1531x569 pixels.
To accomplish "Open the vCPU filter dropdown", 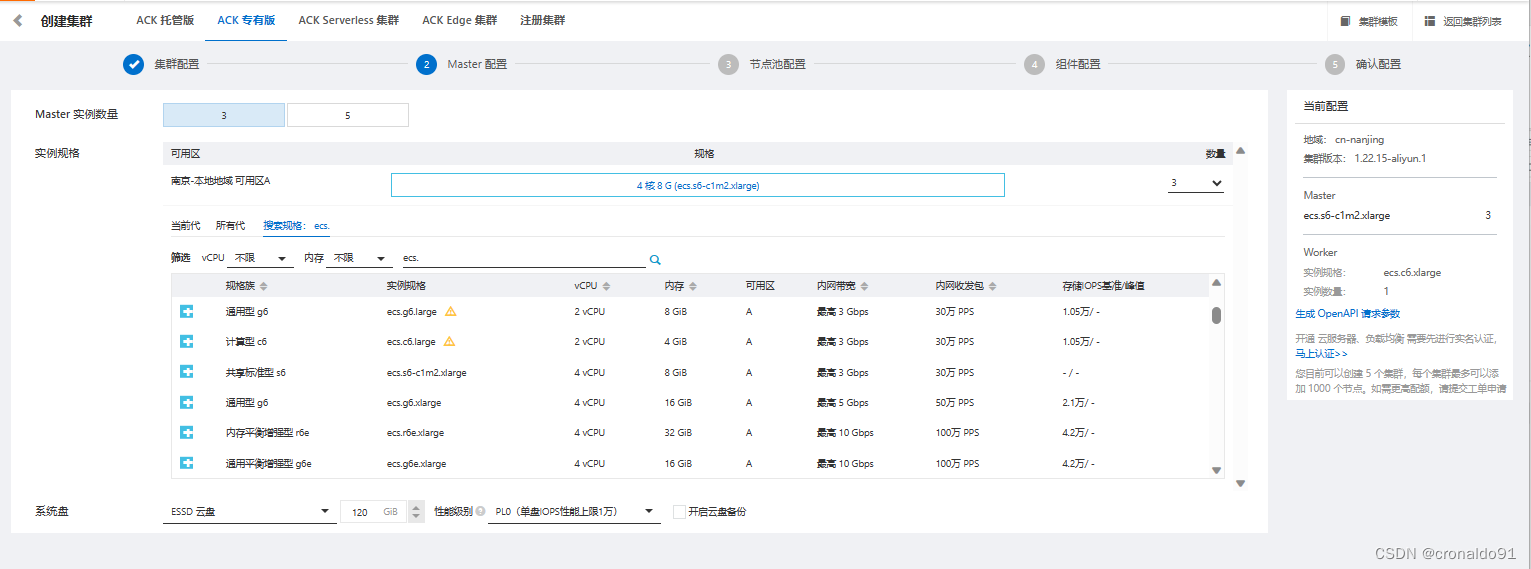I will click(x=260, y=258).
